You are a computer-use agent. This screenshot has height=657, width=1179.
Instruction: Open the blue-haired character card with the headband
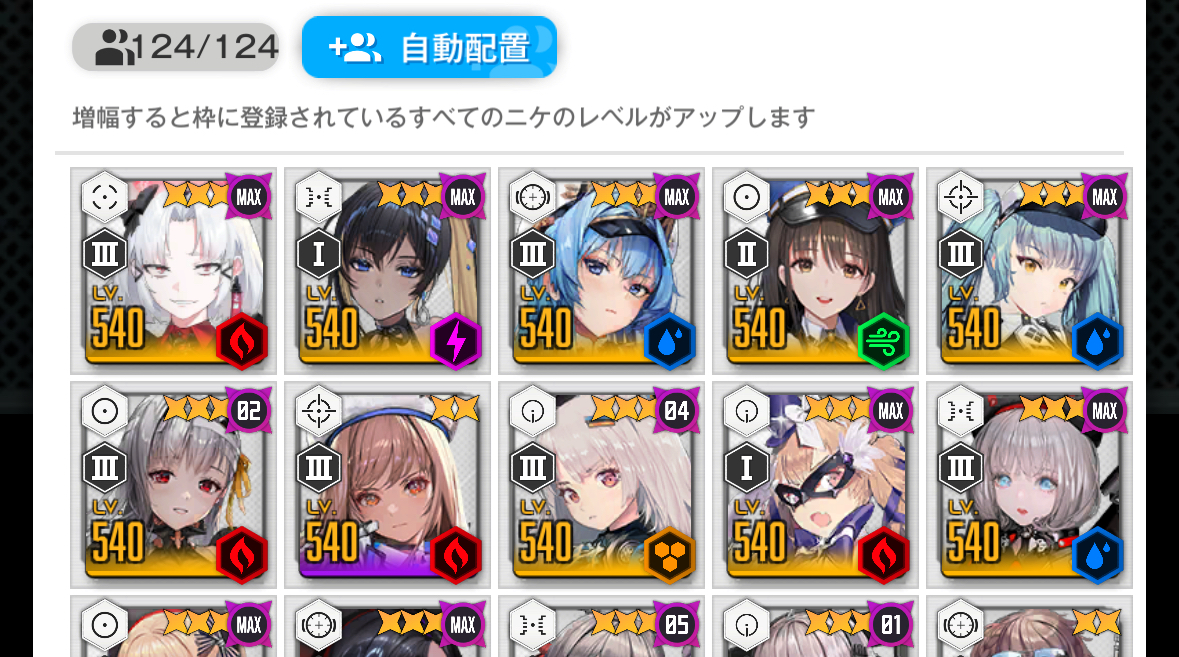tap(602, 271)
